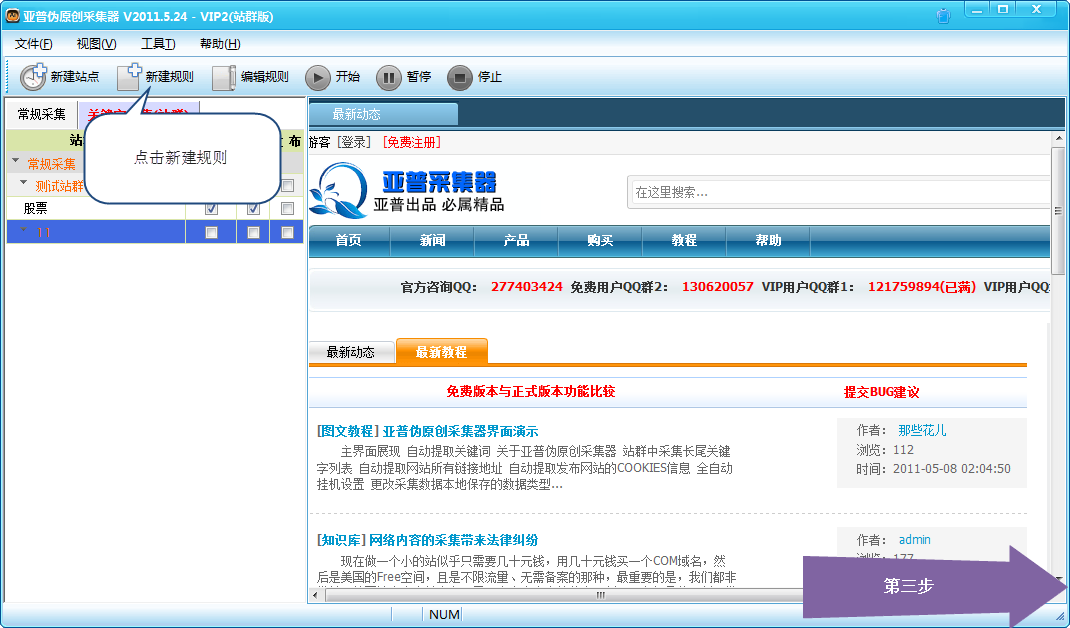Collapse the 常规采集 tree group

click(16, 162)
